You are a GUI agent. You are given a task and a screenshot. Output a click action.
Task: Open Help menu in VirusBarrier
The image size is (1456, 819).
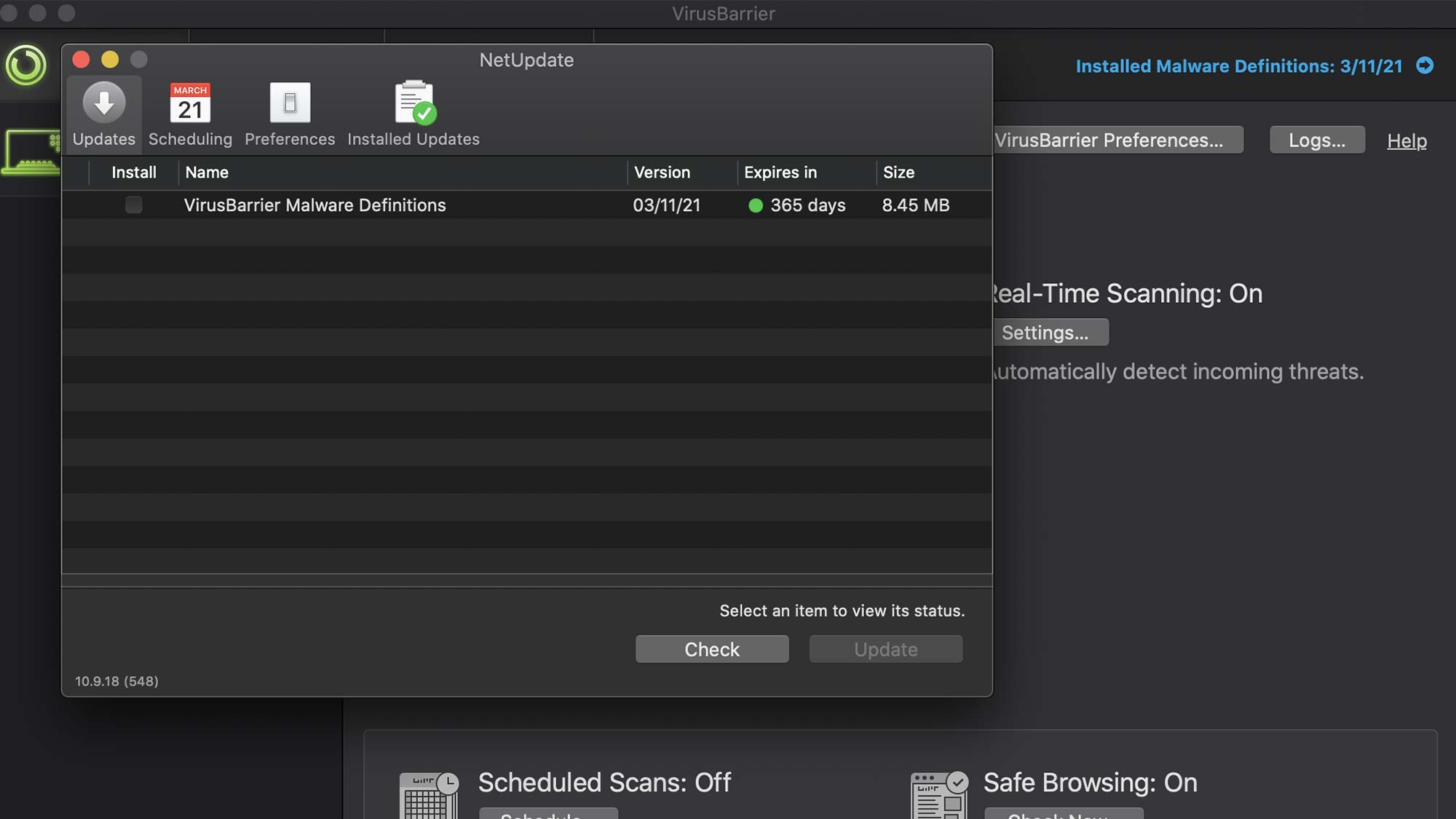pos(1407,140)
